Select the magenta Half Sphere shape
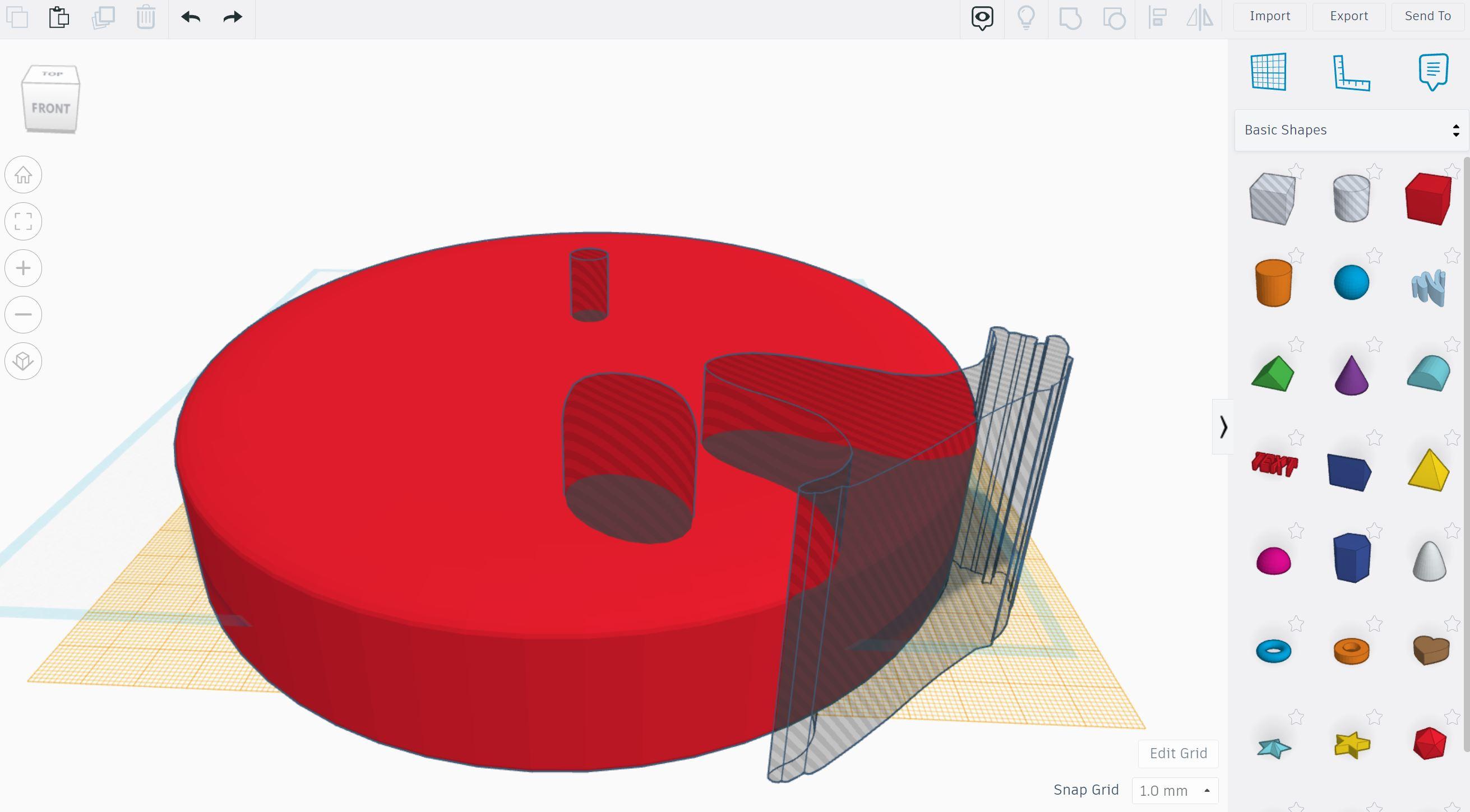1470x812 pixels. (x=1274, y=560)
